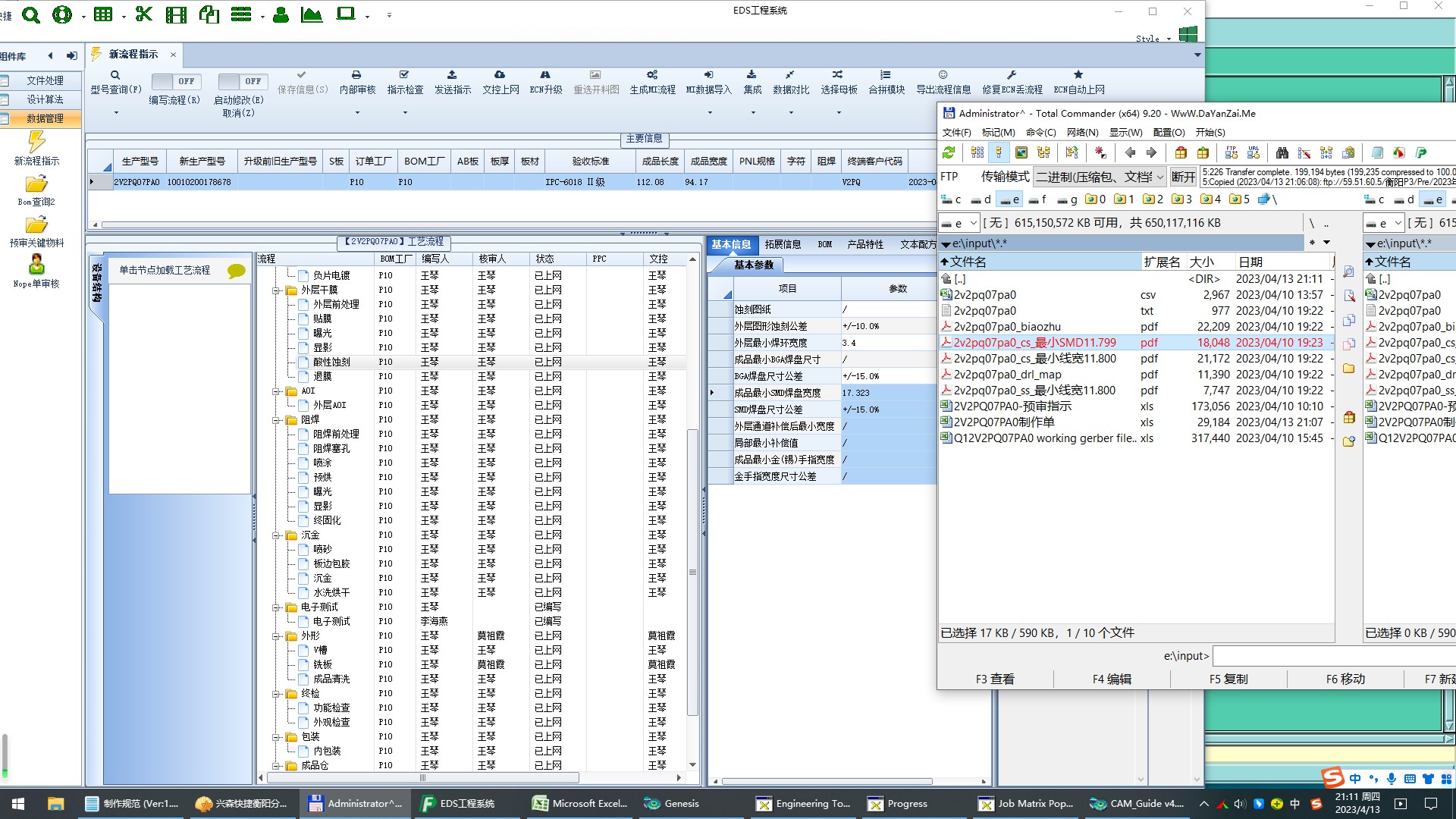
Task: Switch to the 拓展信息 tab
Action: (783, 244)
